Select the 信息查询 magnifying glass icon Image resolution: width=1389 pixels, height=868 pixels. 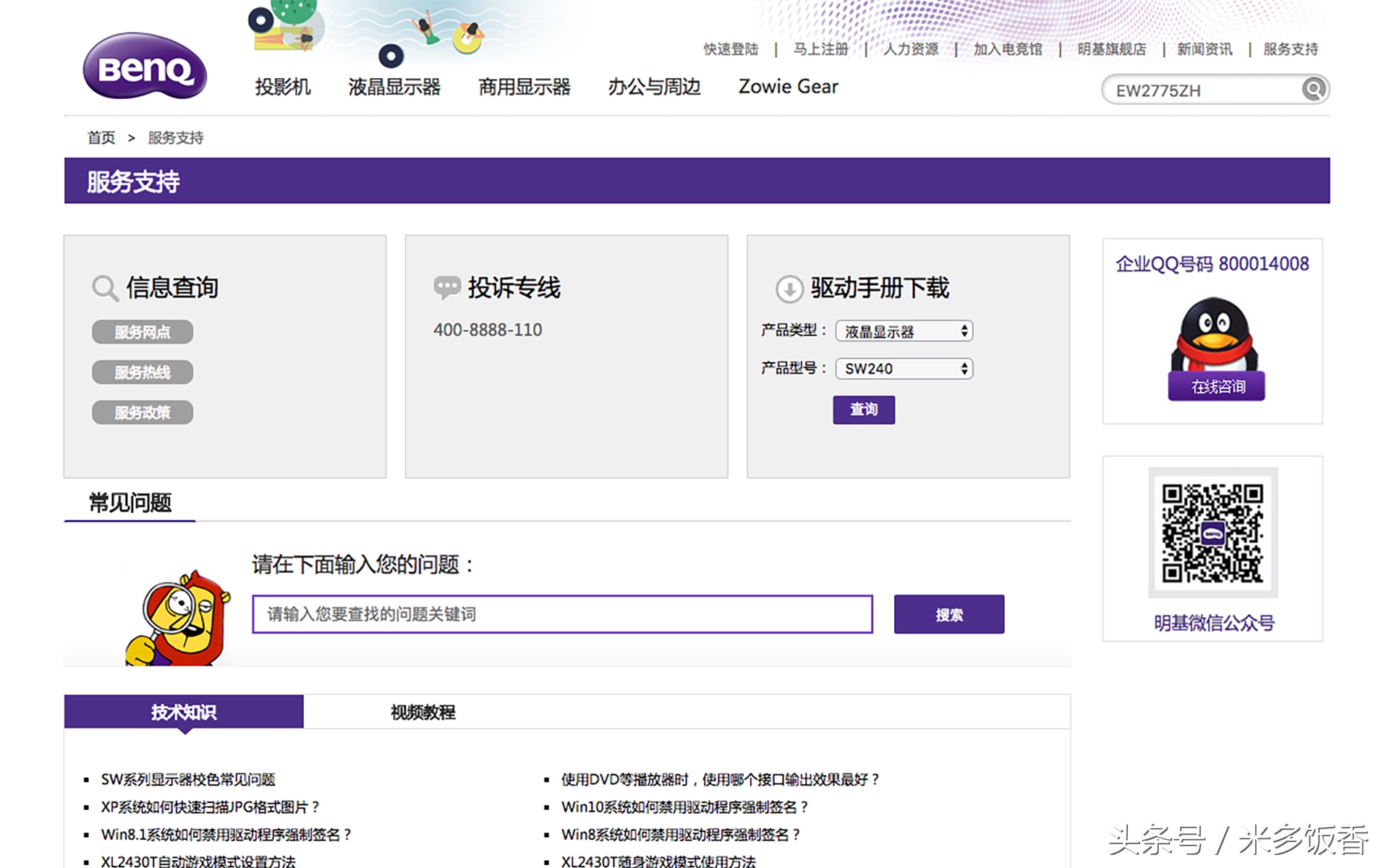106,287
